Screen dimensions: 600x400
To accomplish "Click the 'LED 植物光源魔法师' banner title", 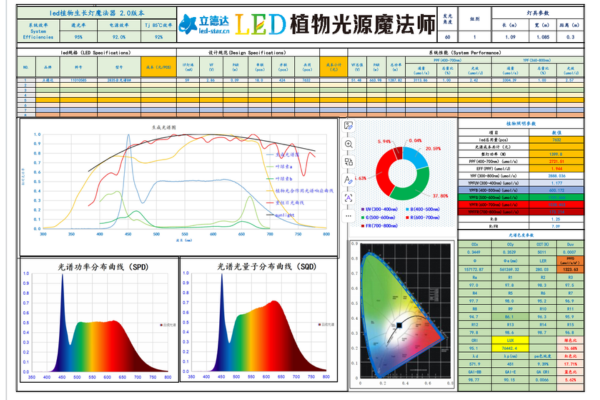I will pos(335,24).
